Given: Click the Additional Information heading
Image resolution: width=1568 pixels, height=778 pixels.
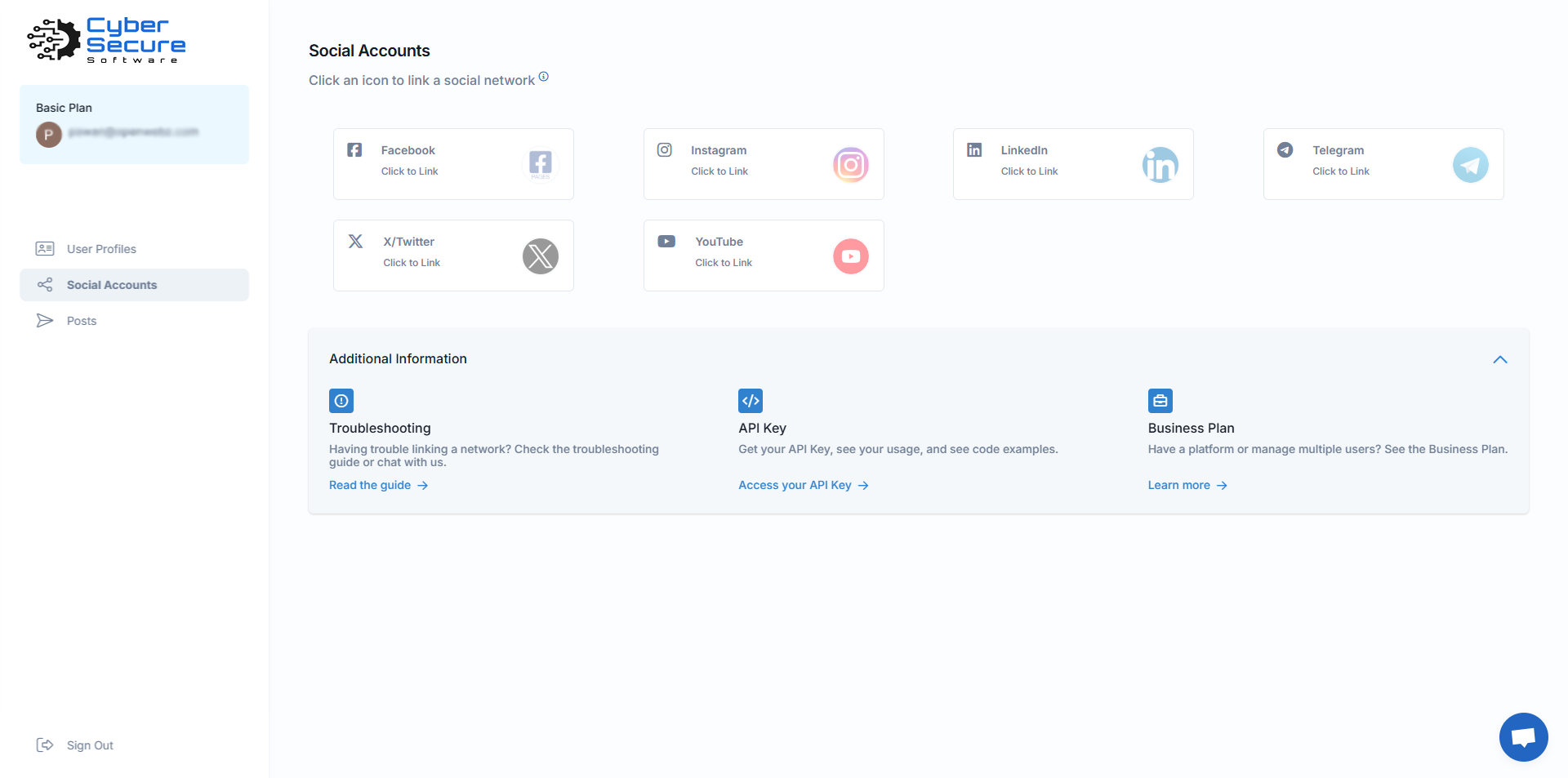Looking at the screenshot, I should pos(398,358).
